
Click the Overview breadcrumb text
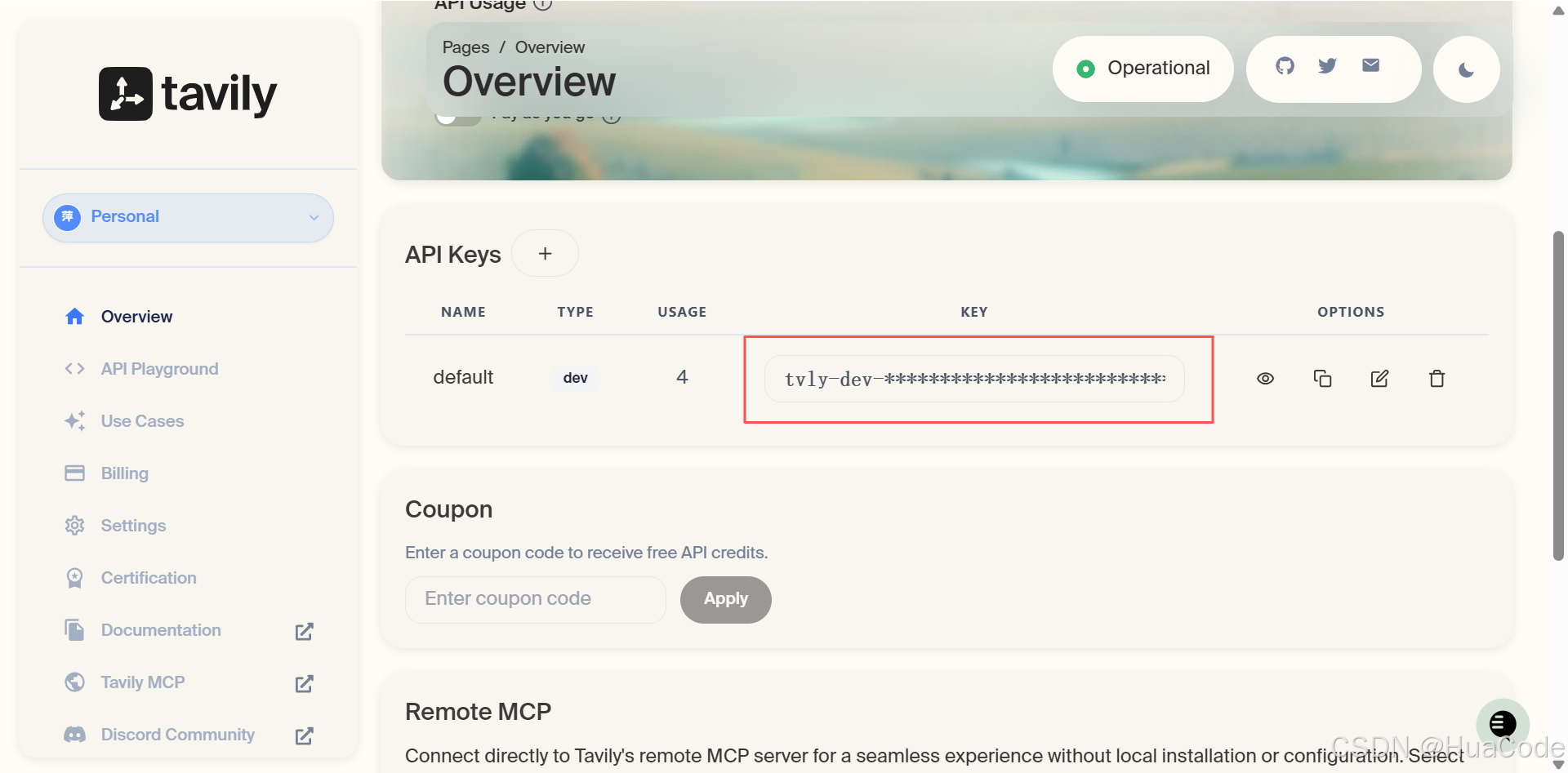550,47
